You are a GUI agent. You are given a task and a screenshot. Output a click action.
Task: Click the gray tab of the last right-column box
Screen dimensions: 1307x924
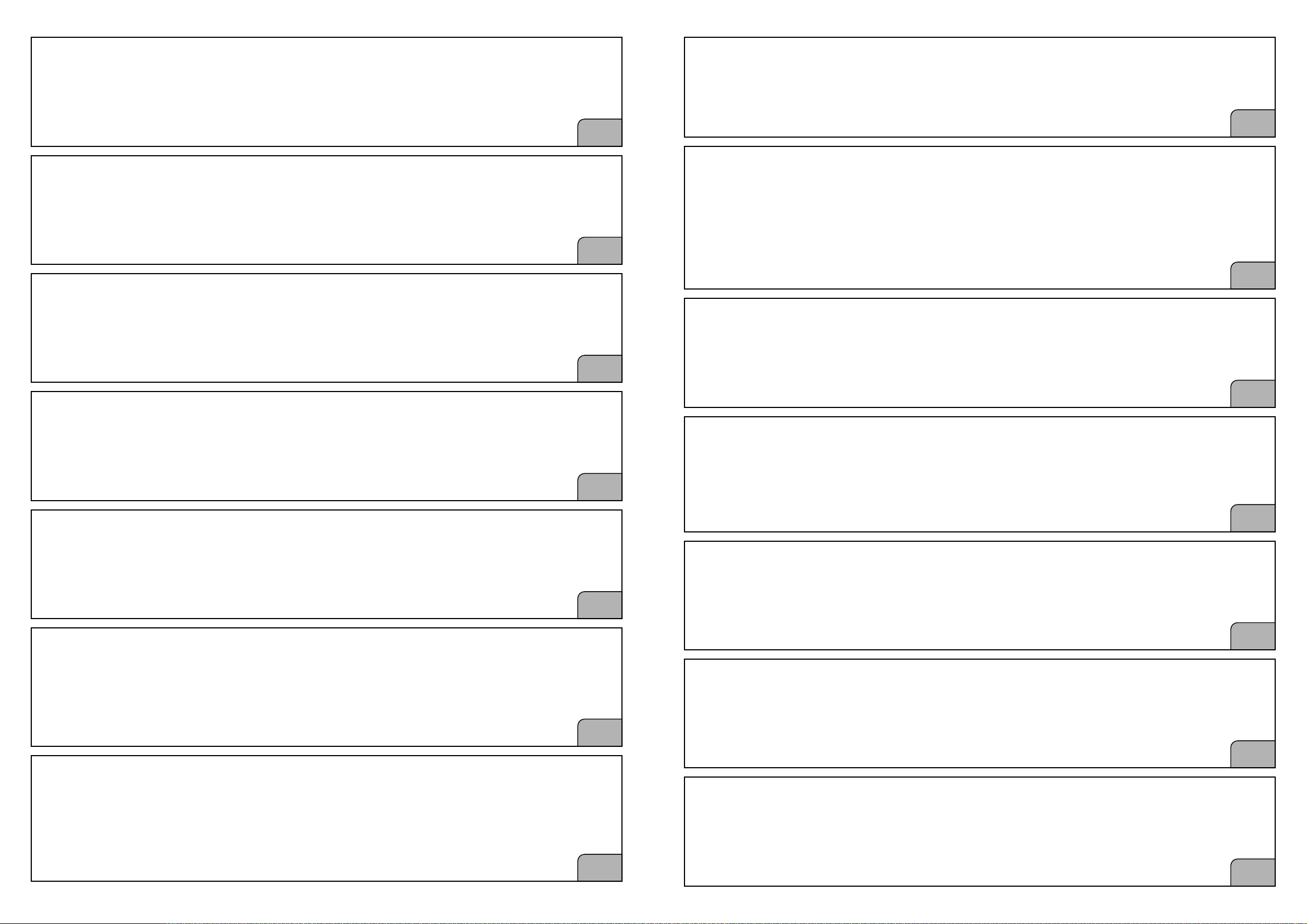pyautogui.click(x=1252, y=872)
